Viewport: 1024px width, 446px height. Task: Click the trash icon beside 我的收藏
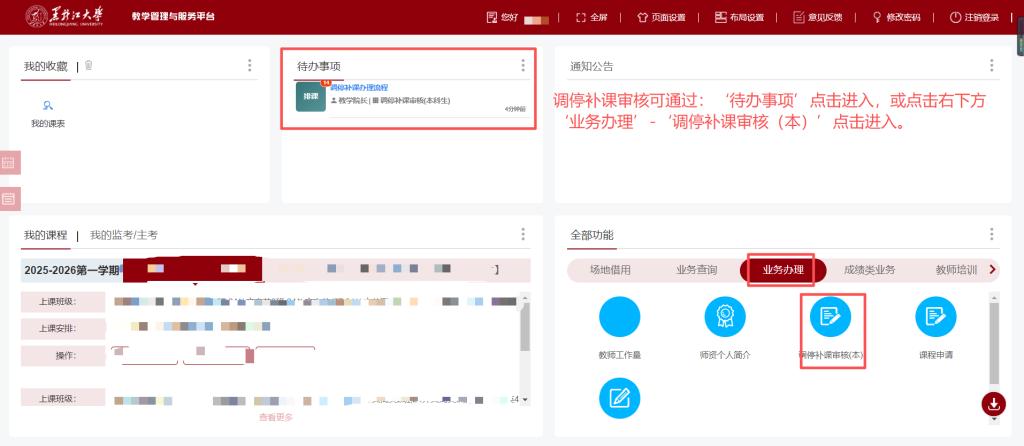pos(88,66)
